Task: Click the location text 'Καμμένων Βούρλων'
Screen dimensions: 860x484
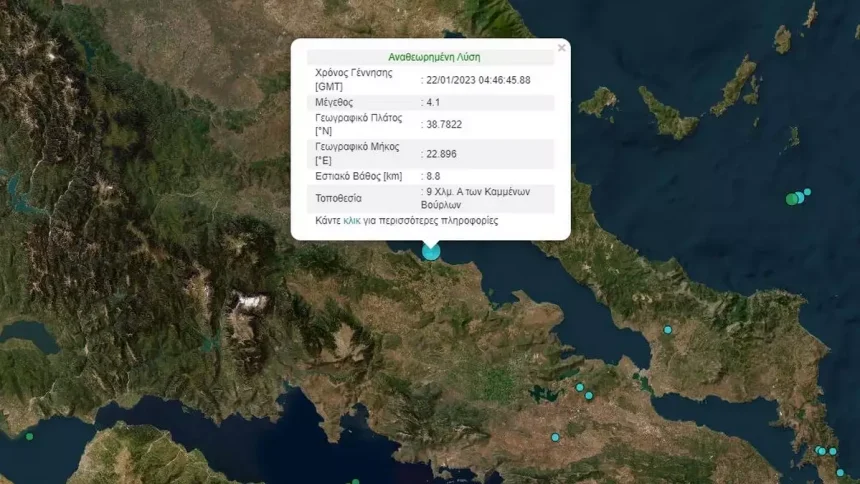Action: pyautogui.click(x=476, y=198)
